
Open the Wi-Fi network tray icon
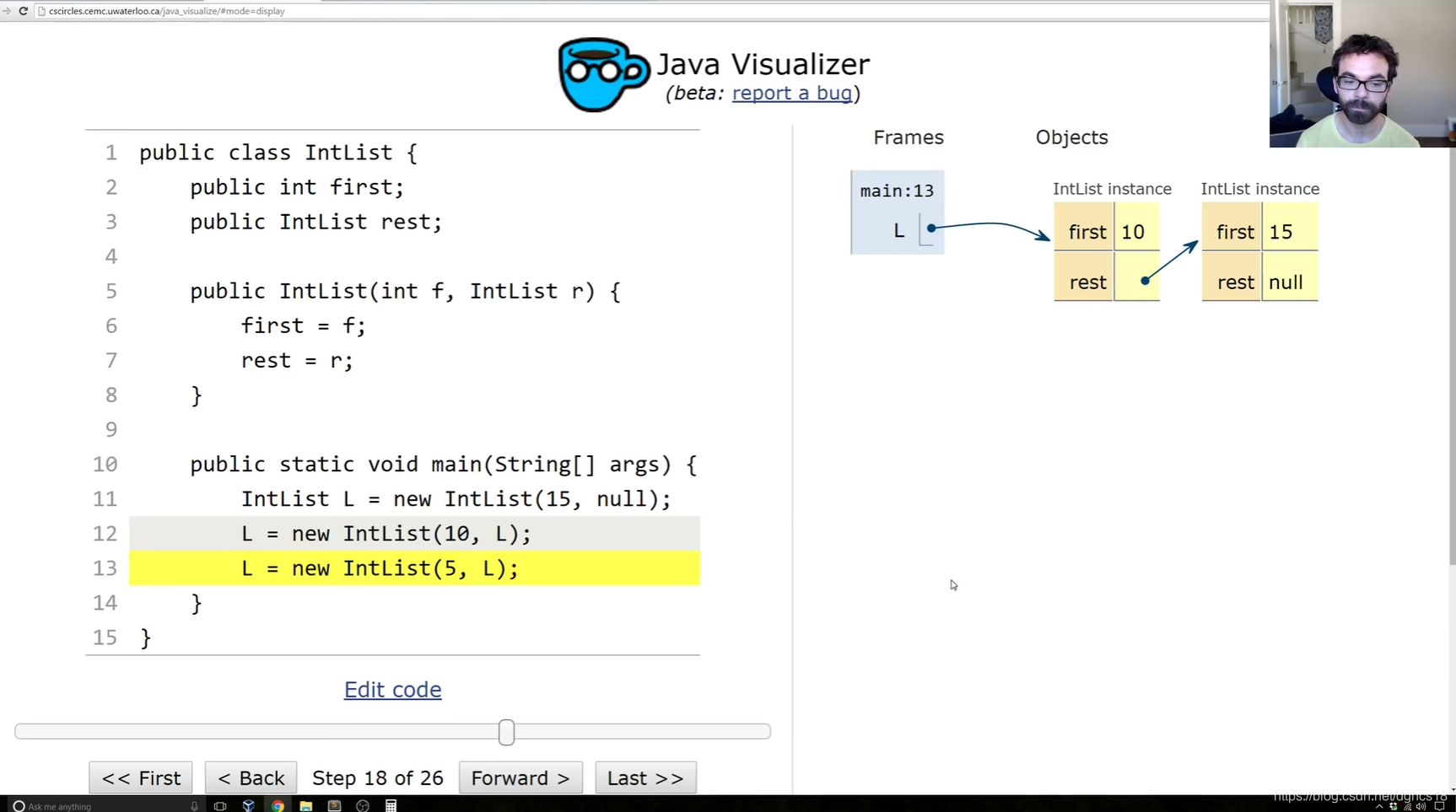click(1407, 807)
